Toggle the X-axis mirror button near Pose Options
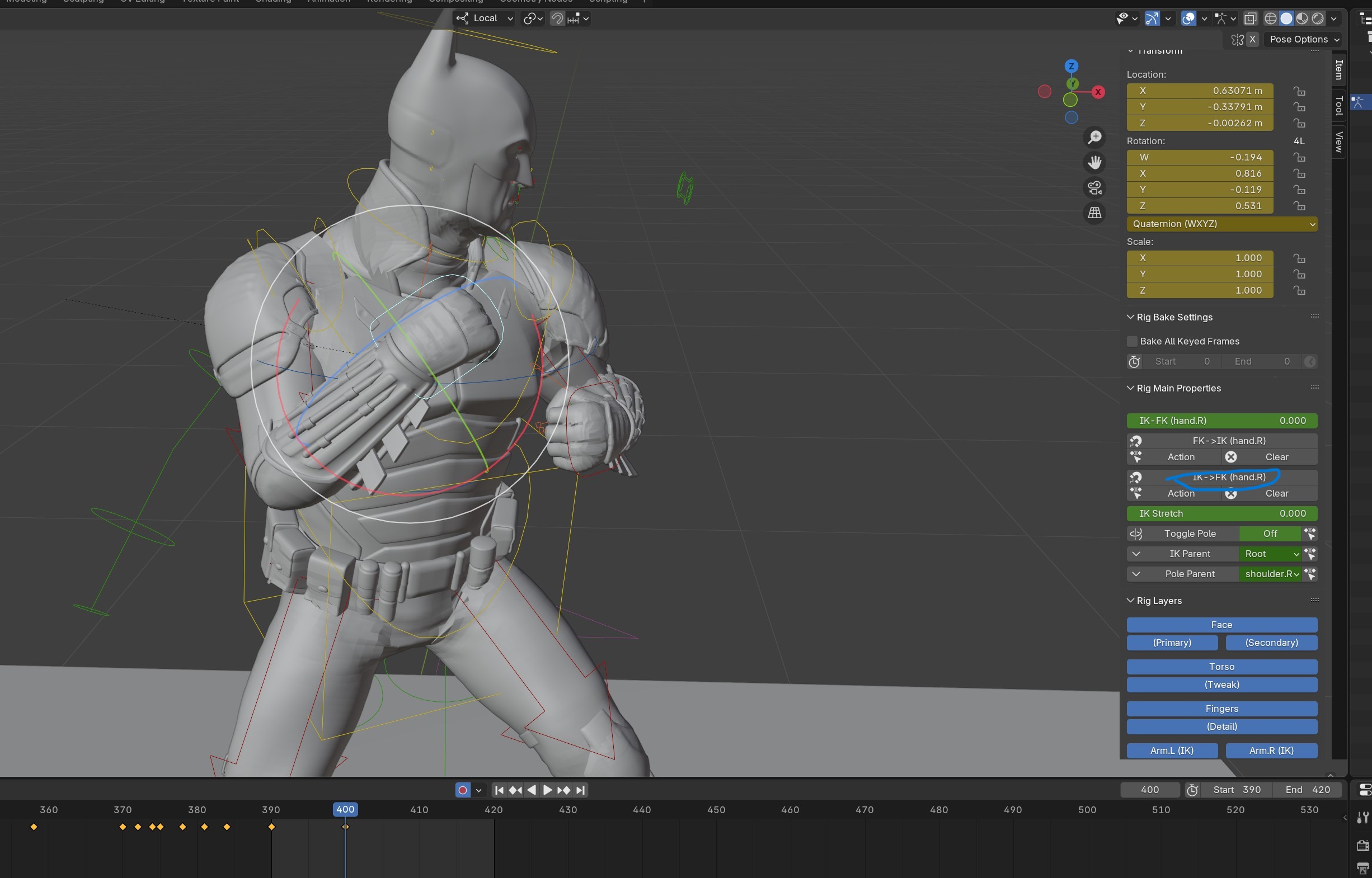The width and height of the screenshot is (1372, 878). pyautogui.click(x=1252, y=39)
